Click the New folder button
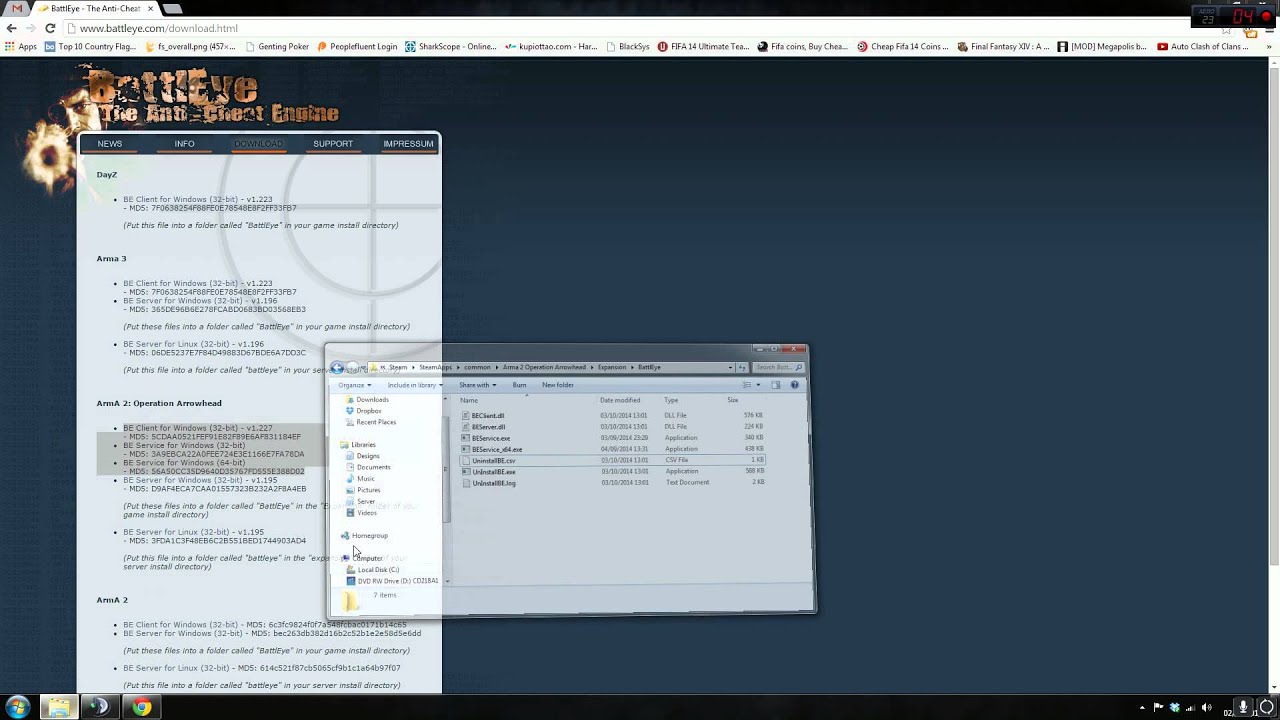1280x720 pixels. coord(558,385)
